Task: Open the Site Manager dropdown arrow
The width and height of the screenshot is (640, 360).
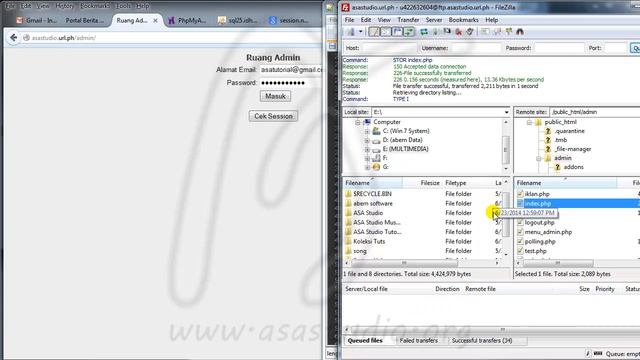Action: point(360,32)
